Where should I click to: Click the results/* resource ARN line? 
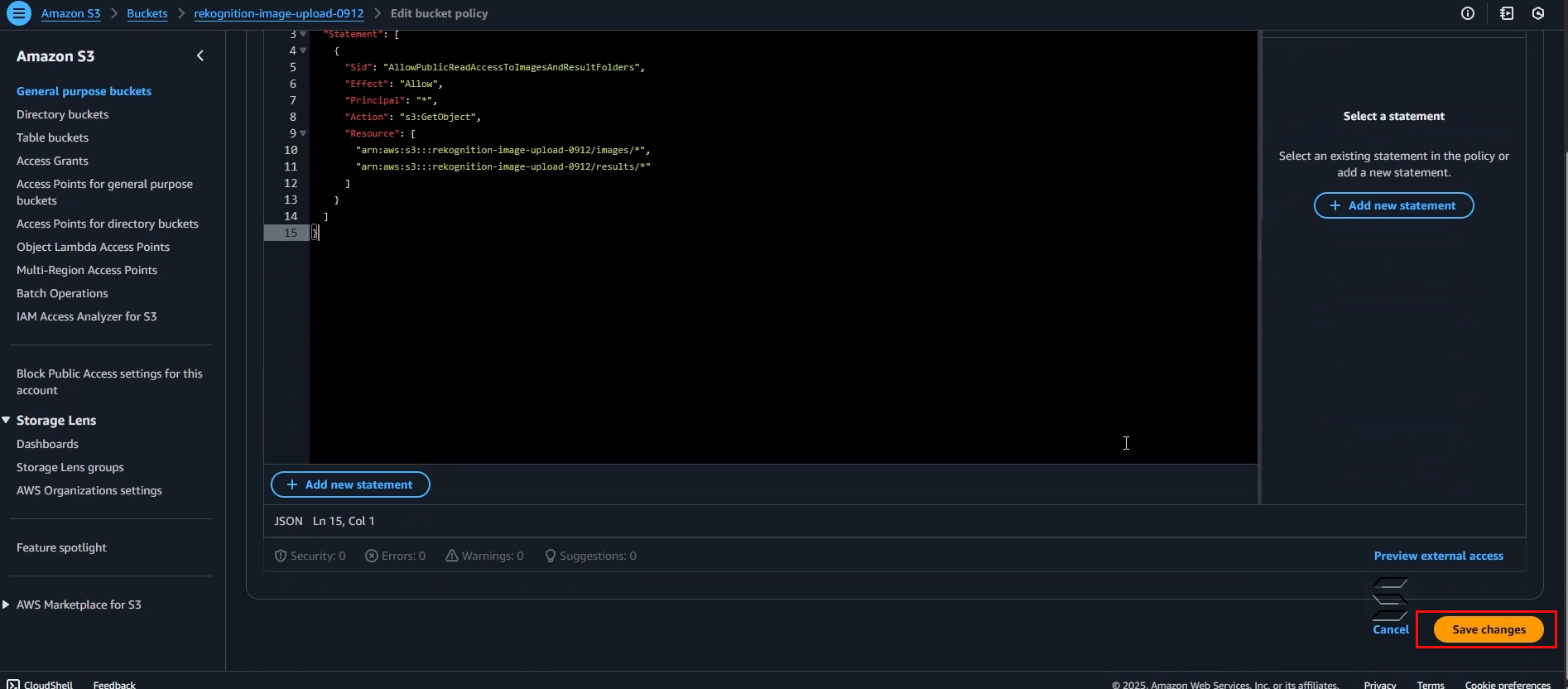point(503,166)
